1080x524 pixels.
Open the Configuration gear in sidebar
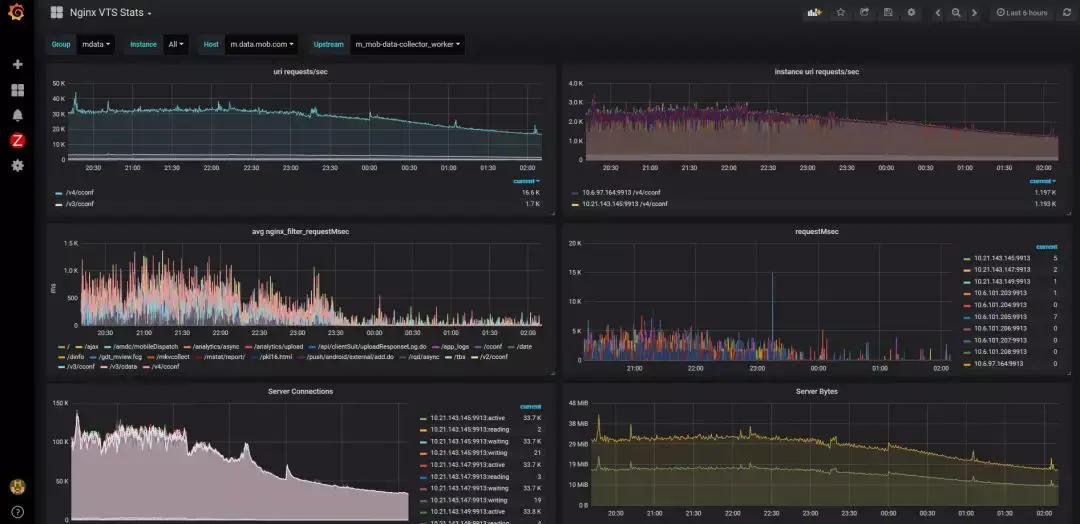[x=18, y=165]
